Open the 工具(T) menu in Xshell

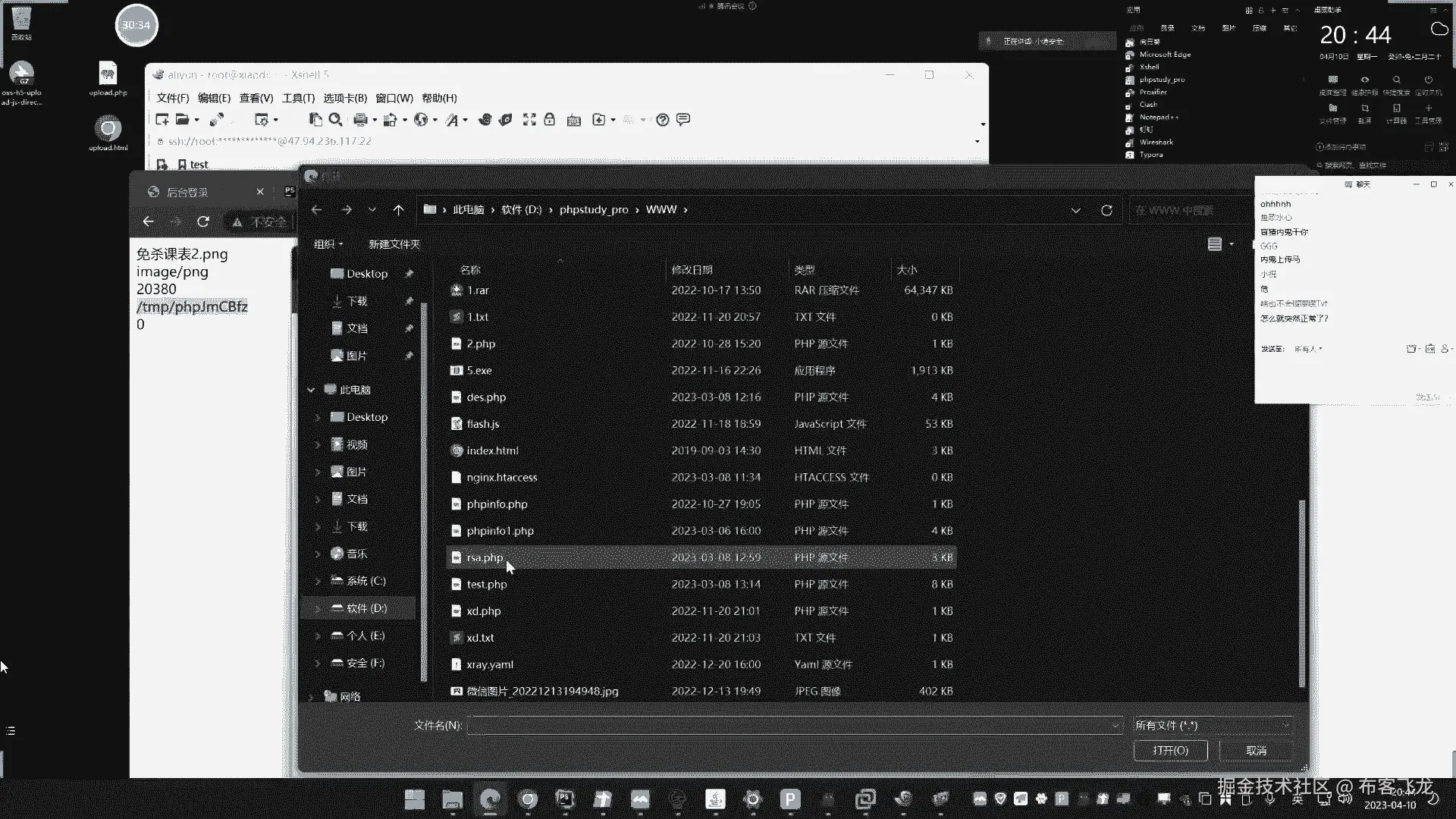(x=298, y=98)
